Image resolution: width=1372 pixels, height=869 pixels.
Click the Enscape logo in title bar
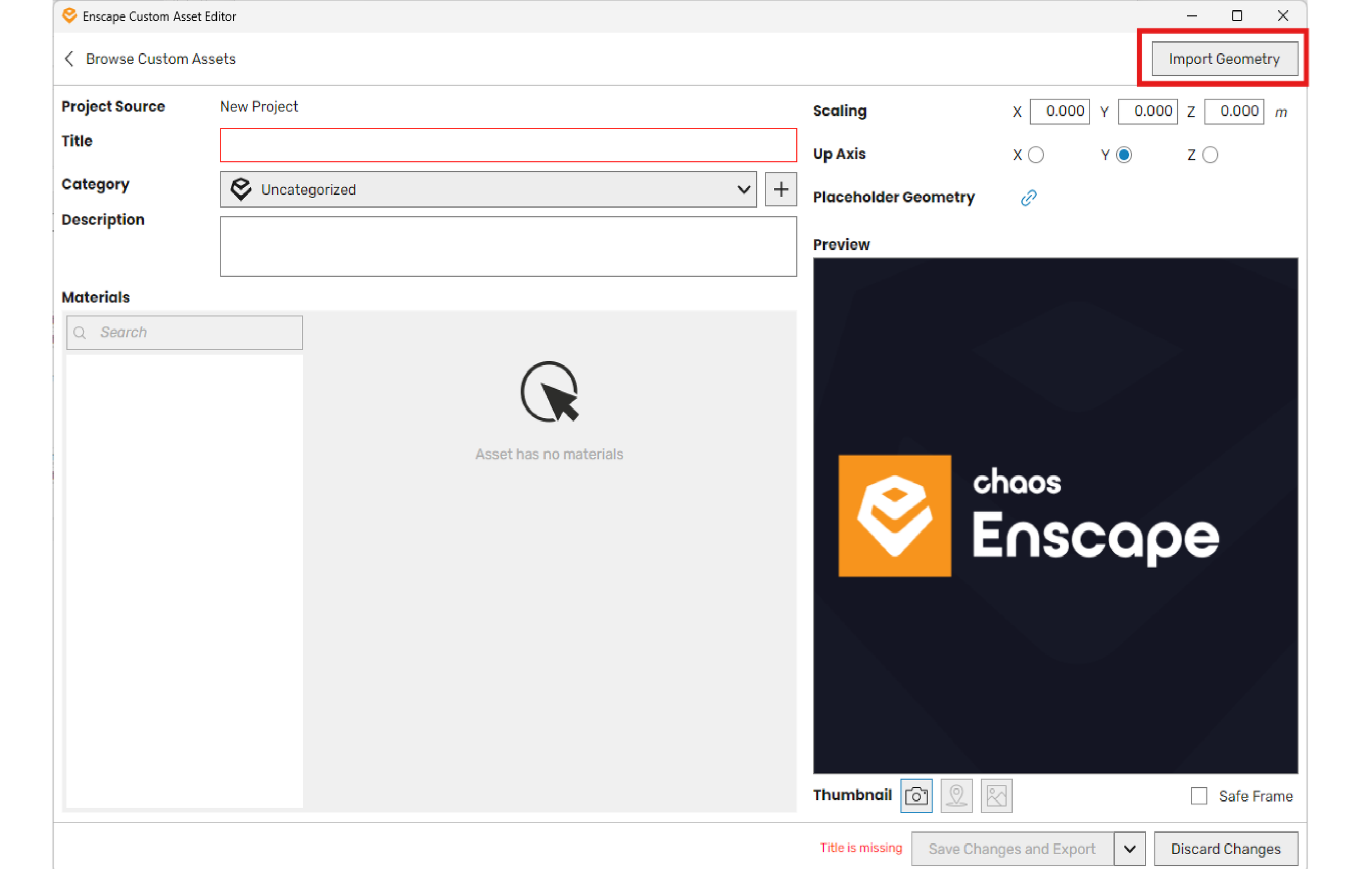[70, 16]
